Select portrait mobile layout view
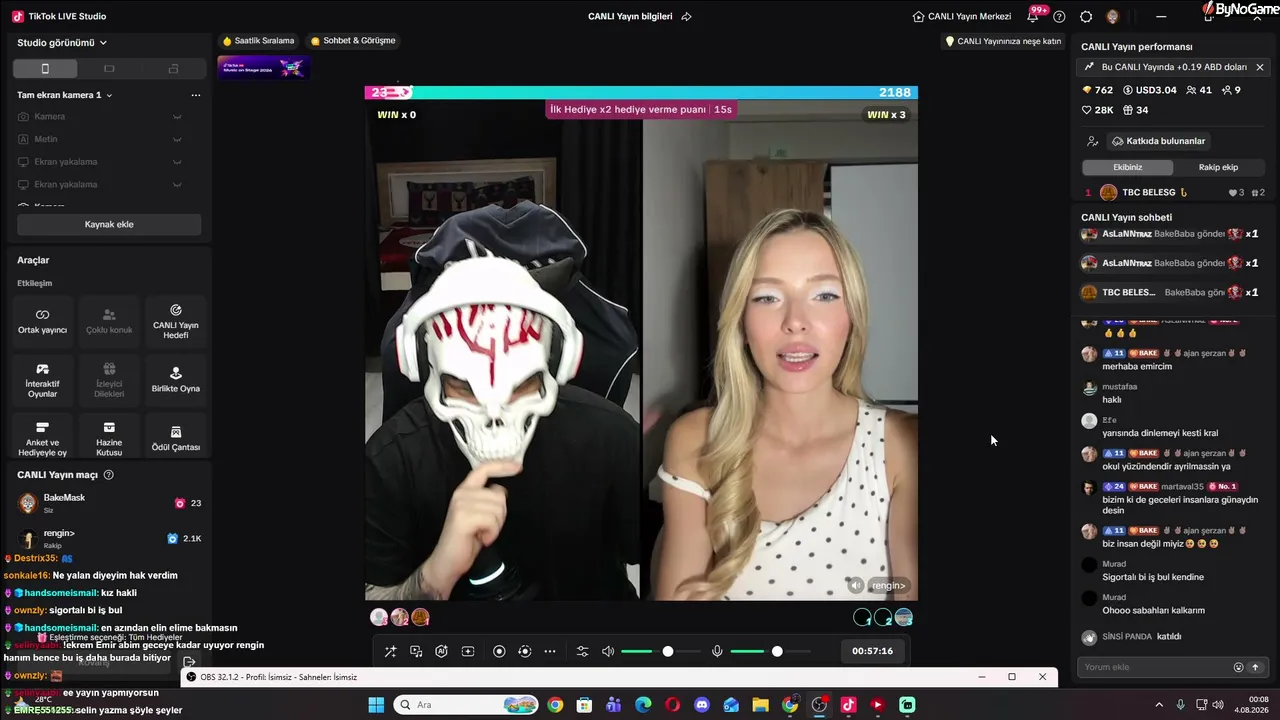The image size is (1280, 720). pos(45,69)
